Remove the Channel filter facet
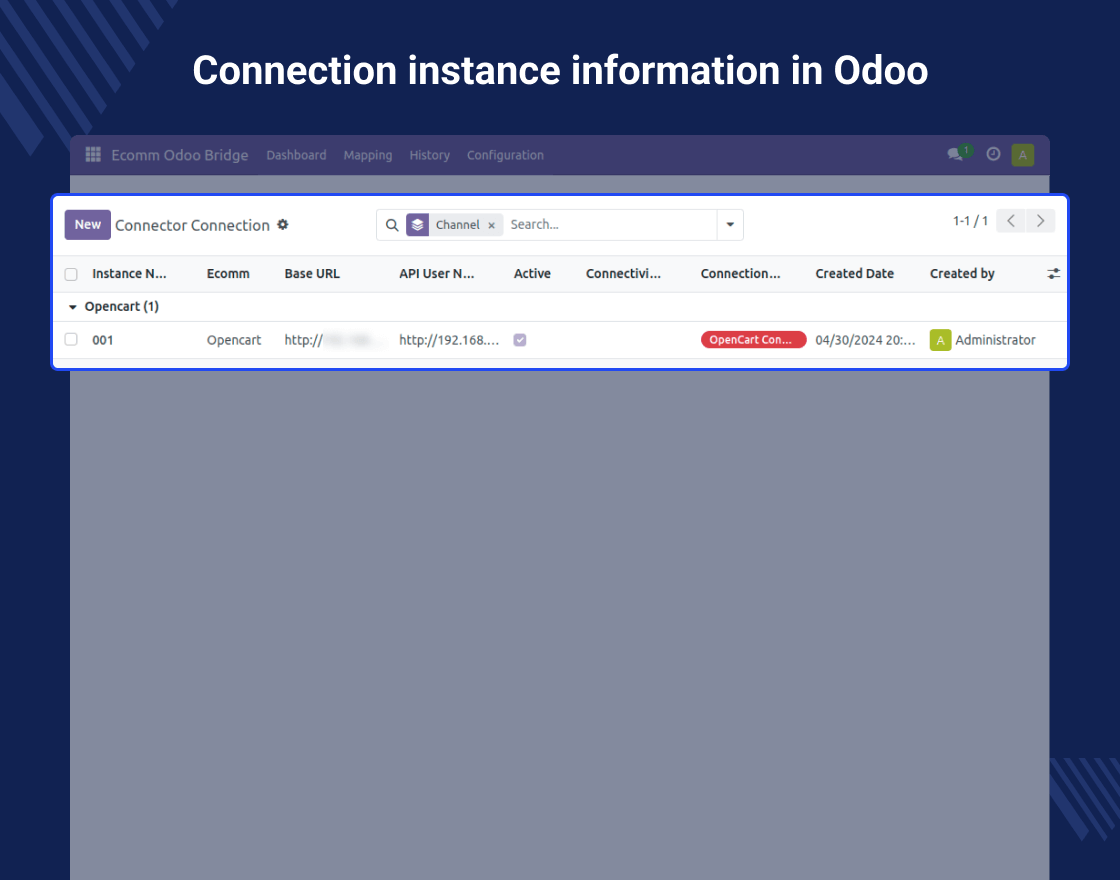Image resolution: width=1120 pixels, height=880 pixels. click(x=491, y=225)
